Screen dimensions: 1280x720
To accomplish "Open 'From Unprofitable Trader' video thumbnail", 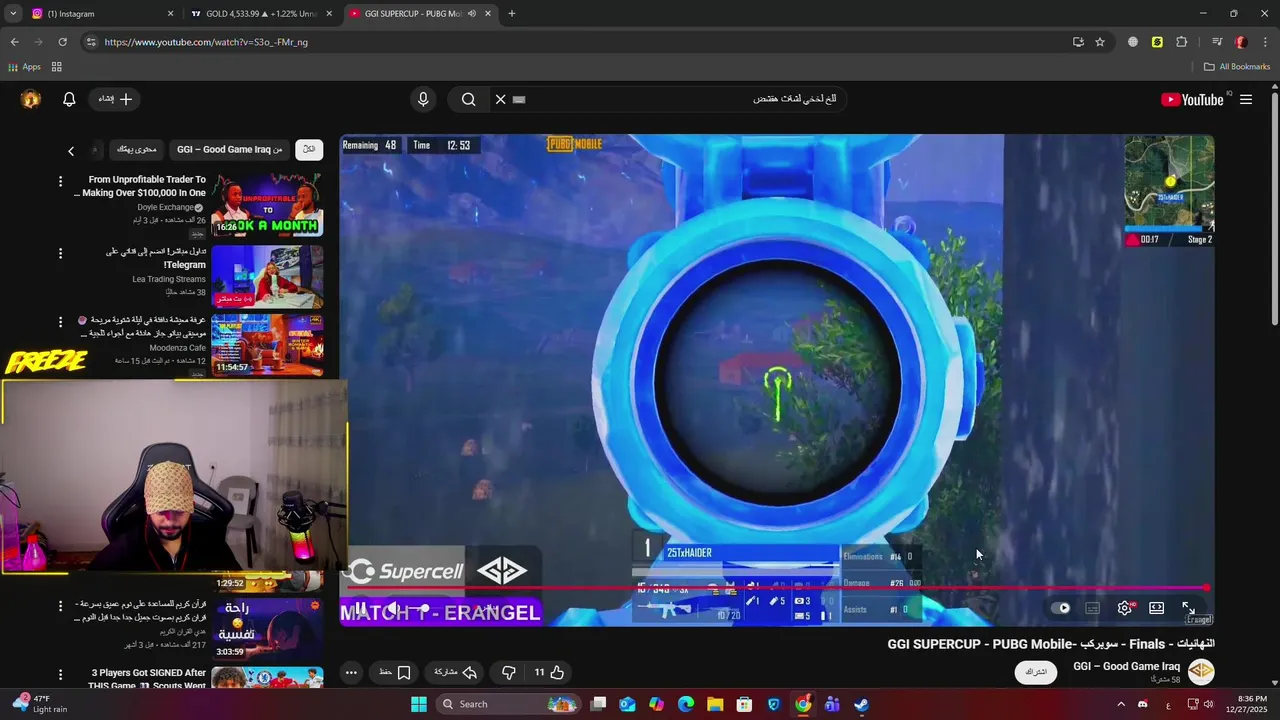I will (267, 205).
